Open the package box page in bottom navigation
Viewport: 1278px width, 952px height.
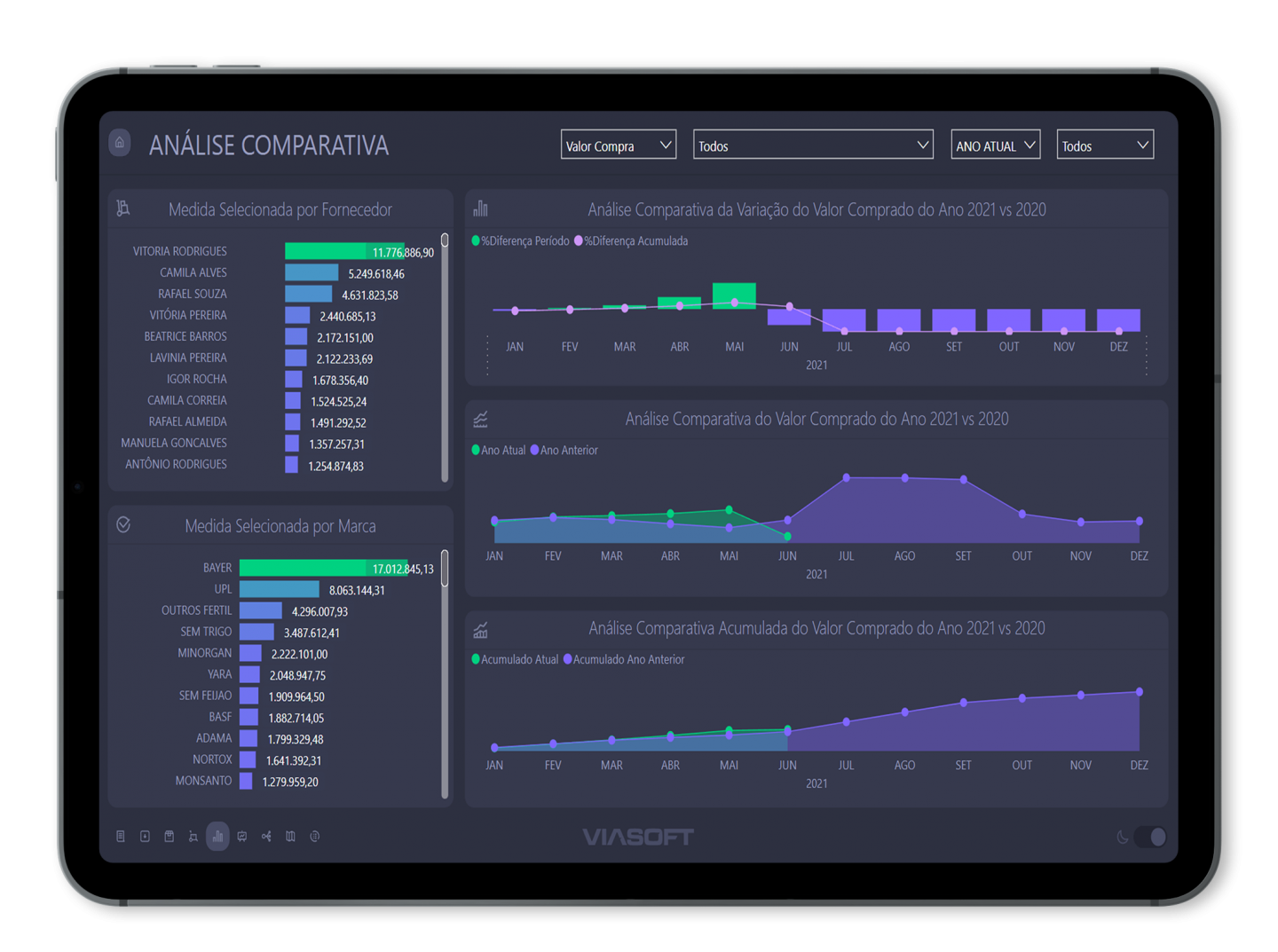[x=169, y=836]
